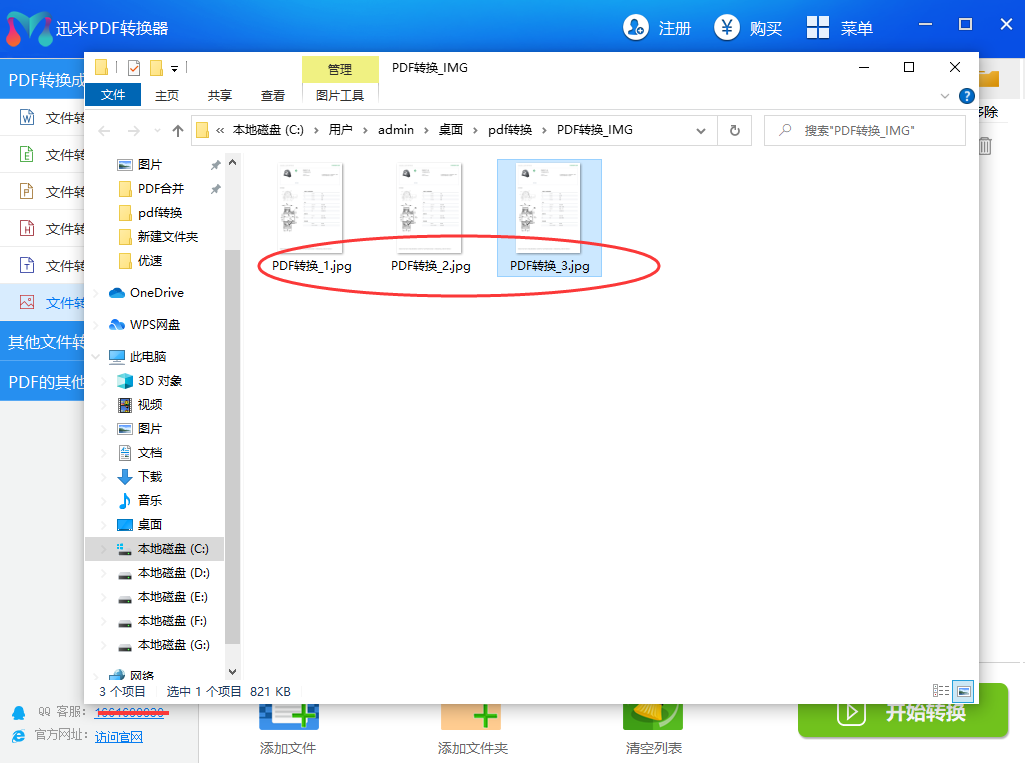Click the Explorer help question mark icon

pos(966,96)
